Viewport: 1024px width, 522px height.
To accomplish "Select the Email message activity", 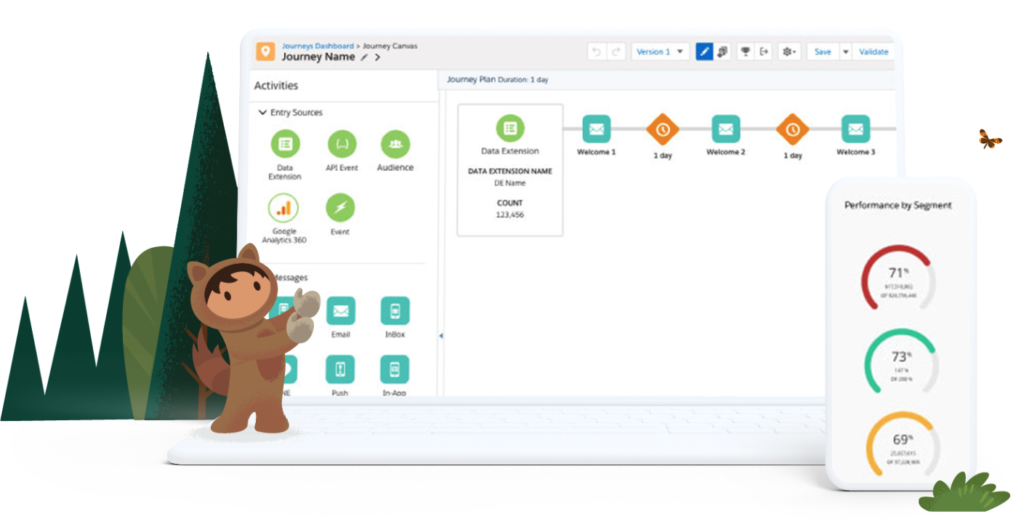I will (x=340, y=311).
